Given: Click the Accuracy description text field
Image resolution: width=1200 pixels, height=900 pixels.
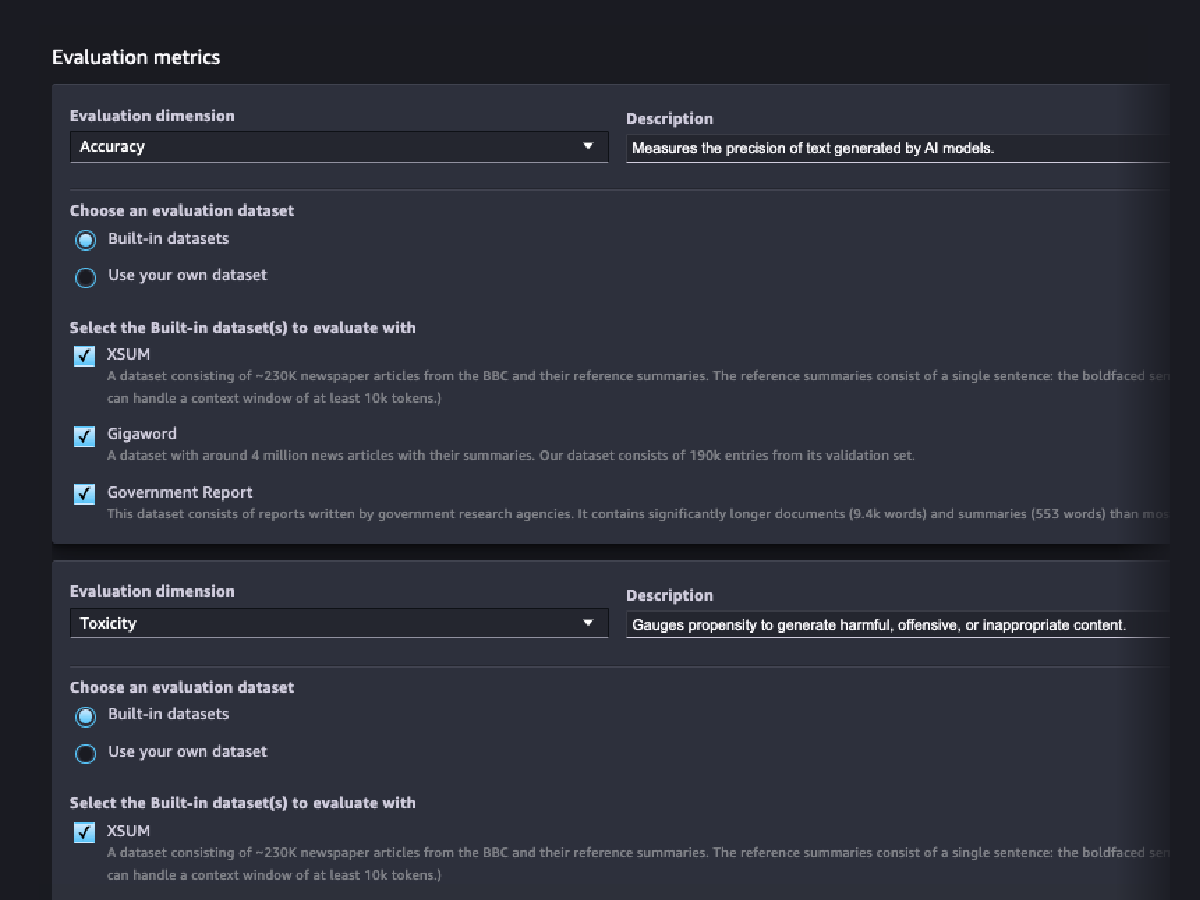Looking at the screenshot, I should (895, 148).
